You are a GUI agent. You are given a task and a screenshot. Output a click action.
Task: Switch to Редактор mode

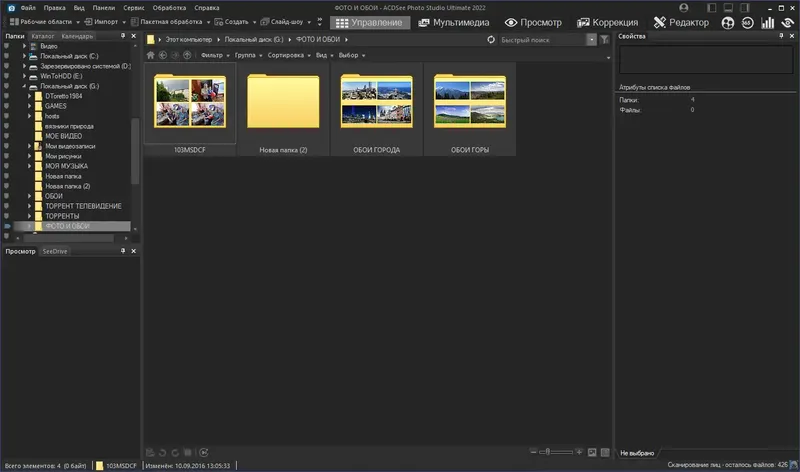click(681, 22)
